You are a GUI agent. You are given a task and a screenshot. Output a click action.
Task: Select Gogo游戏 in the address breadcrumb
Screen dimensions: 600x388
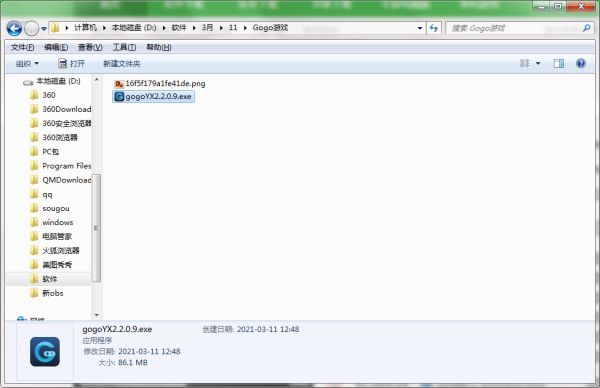(x=270, y=28)
